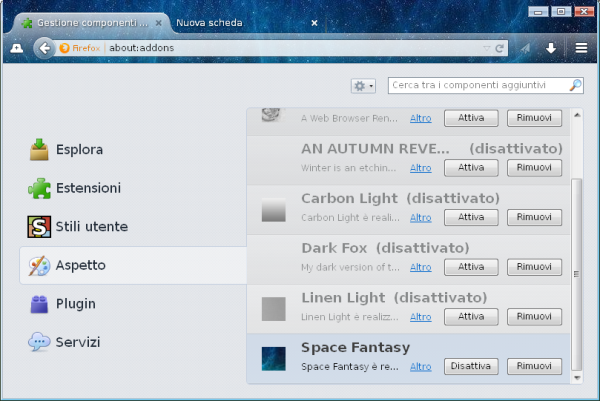Click the Linen Light theme thumbnail
Image resolution: width=600 pixels, height=401 pixels.
pyautogui.click(x=274, y=309)
